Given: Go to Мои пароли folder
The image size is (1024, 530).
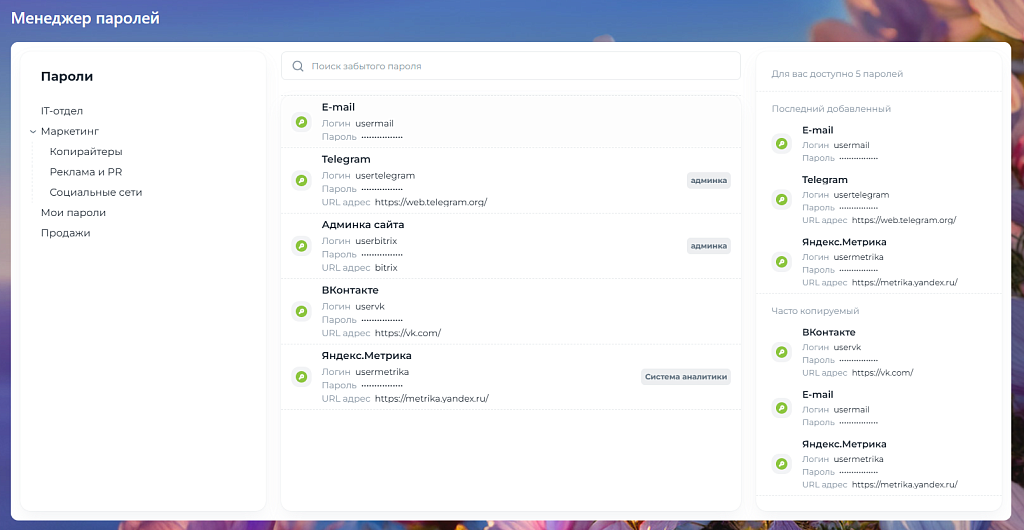Looking at the screenshot, I should 73,213.
